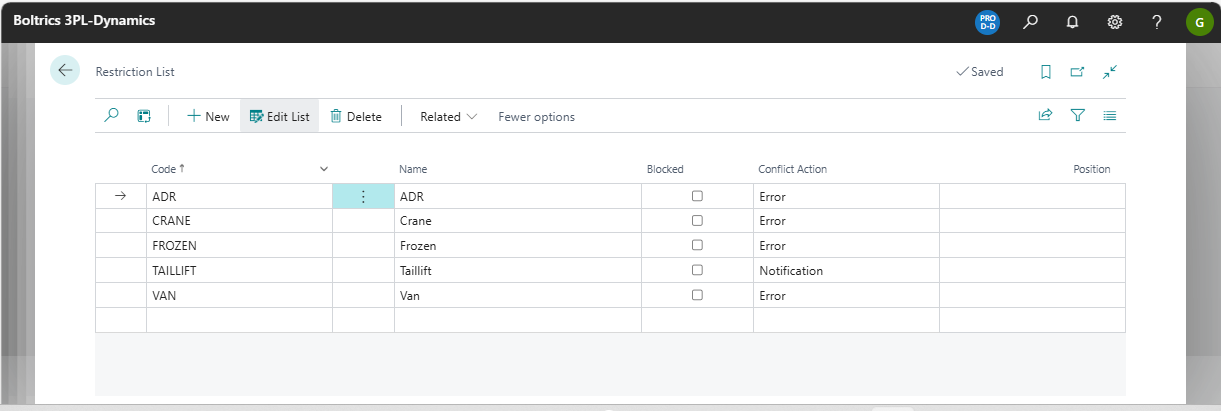Open the notifications bell
The width and height of the screenshot is (1221, 411).
click(1072, 22)
